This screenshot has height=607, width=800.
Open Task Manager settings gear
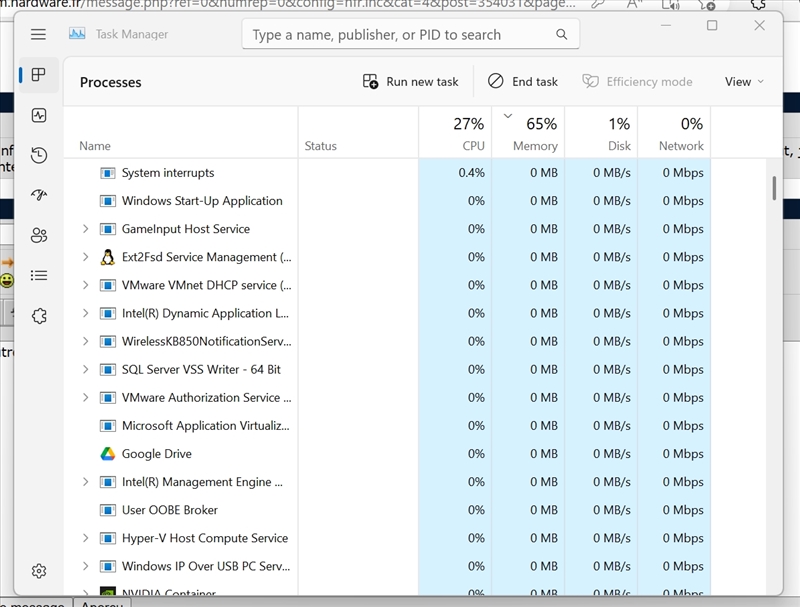point(39,571)
